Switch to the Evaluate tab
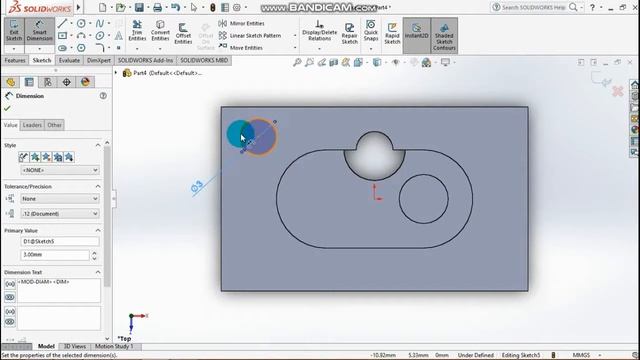Screen dimensions: 640x360 click(69, 60)
